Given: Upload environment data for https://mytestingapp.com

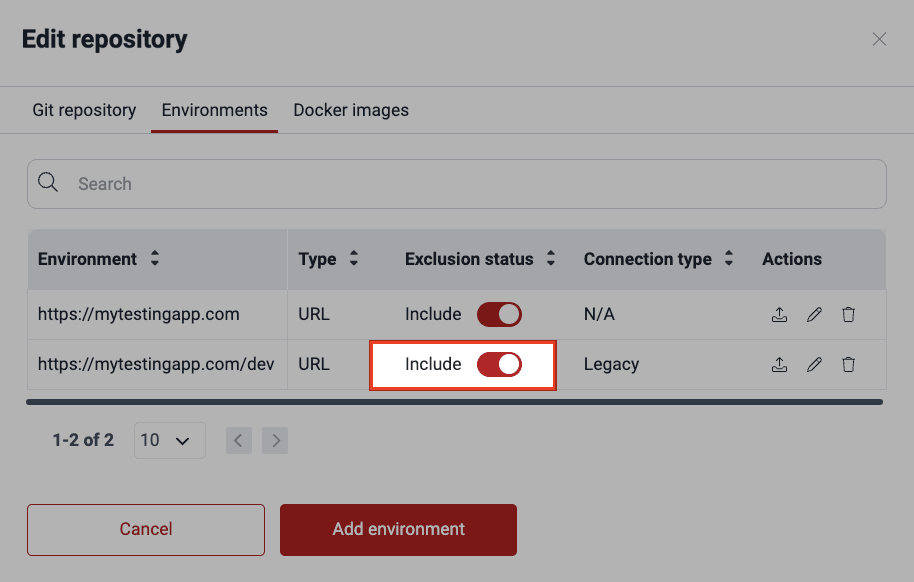Looking at the screenshot, I should pos(779,314).
